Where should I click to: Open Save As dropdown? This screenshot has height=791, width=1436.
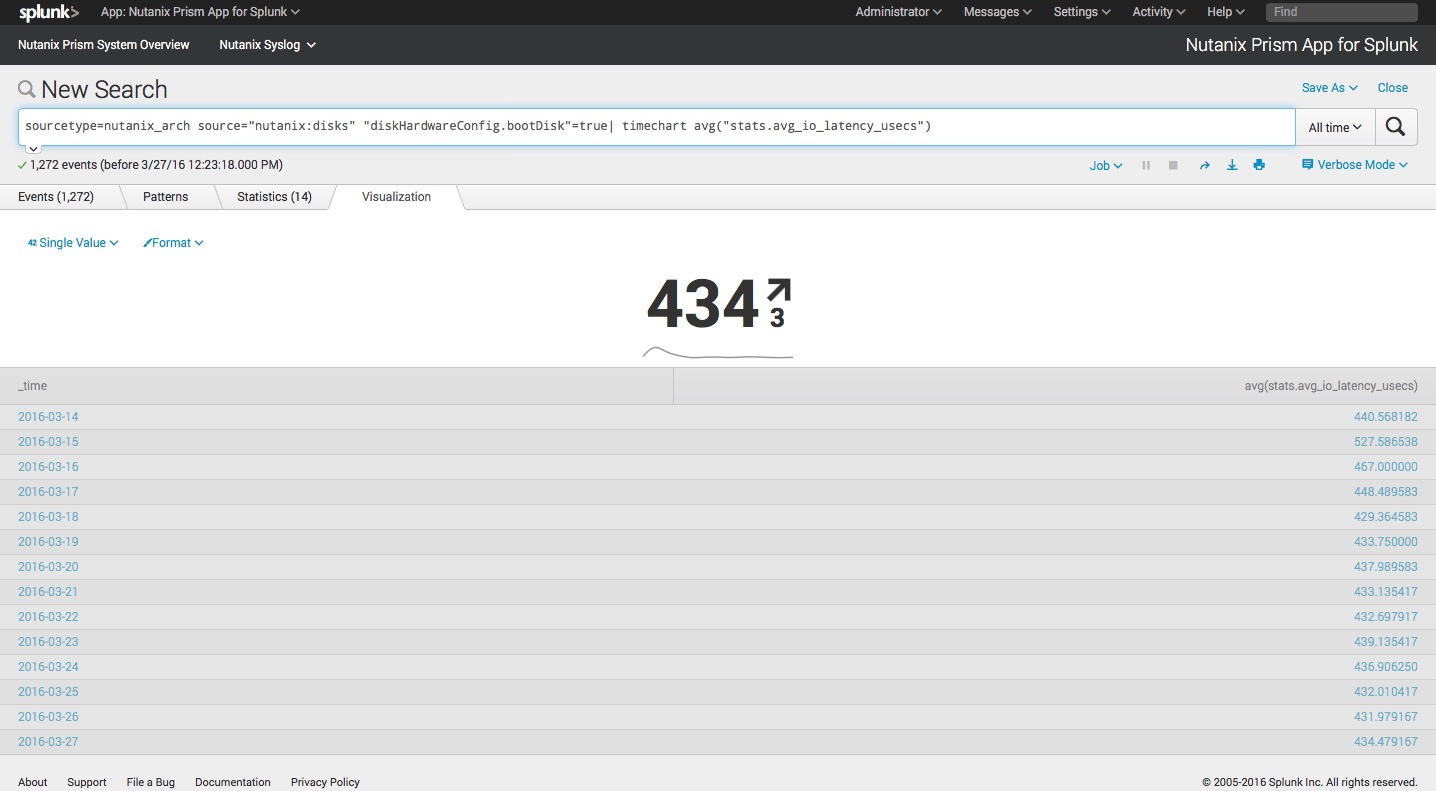point(1329,88)
